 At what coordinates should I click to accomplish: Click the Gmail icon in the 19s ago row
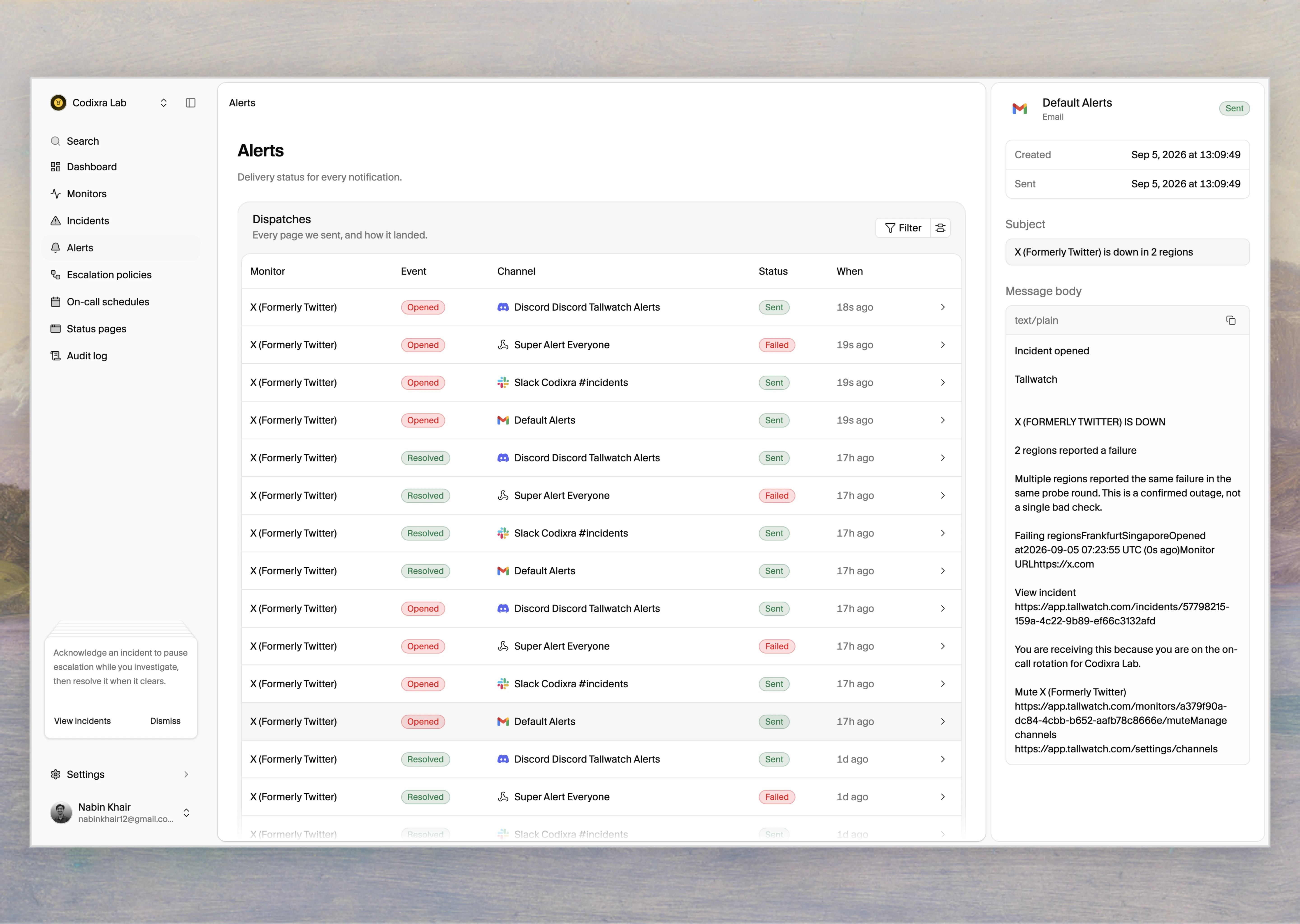point(503,420)
